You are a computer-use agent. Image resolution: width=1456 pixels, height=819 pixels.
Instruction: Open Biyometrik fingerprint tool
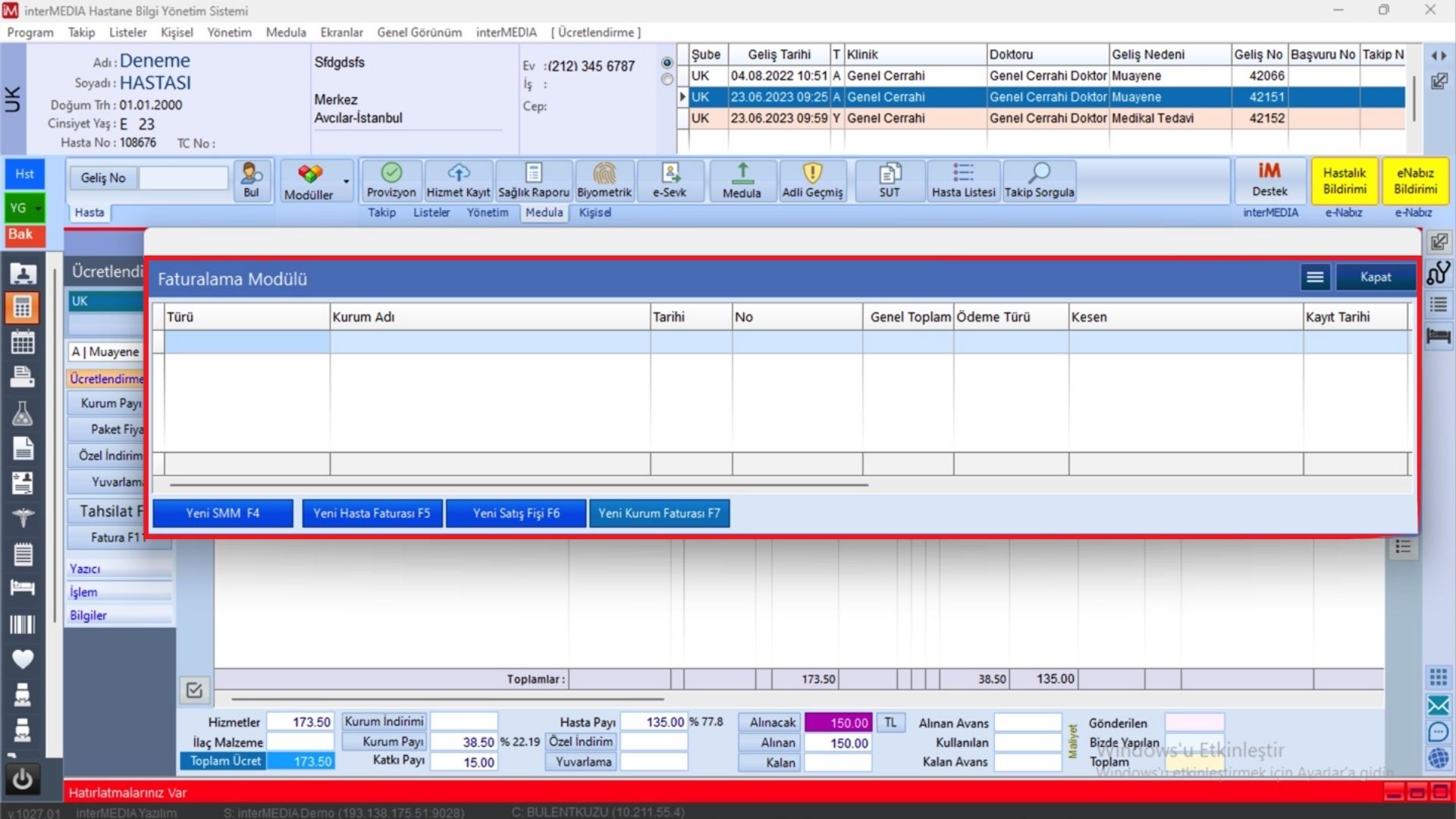click(604, 174)
